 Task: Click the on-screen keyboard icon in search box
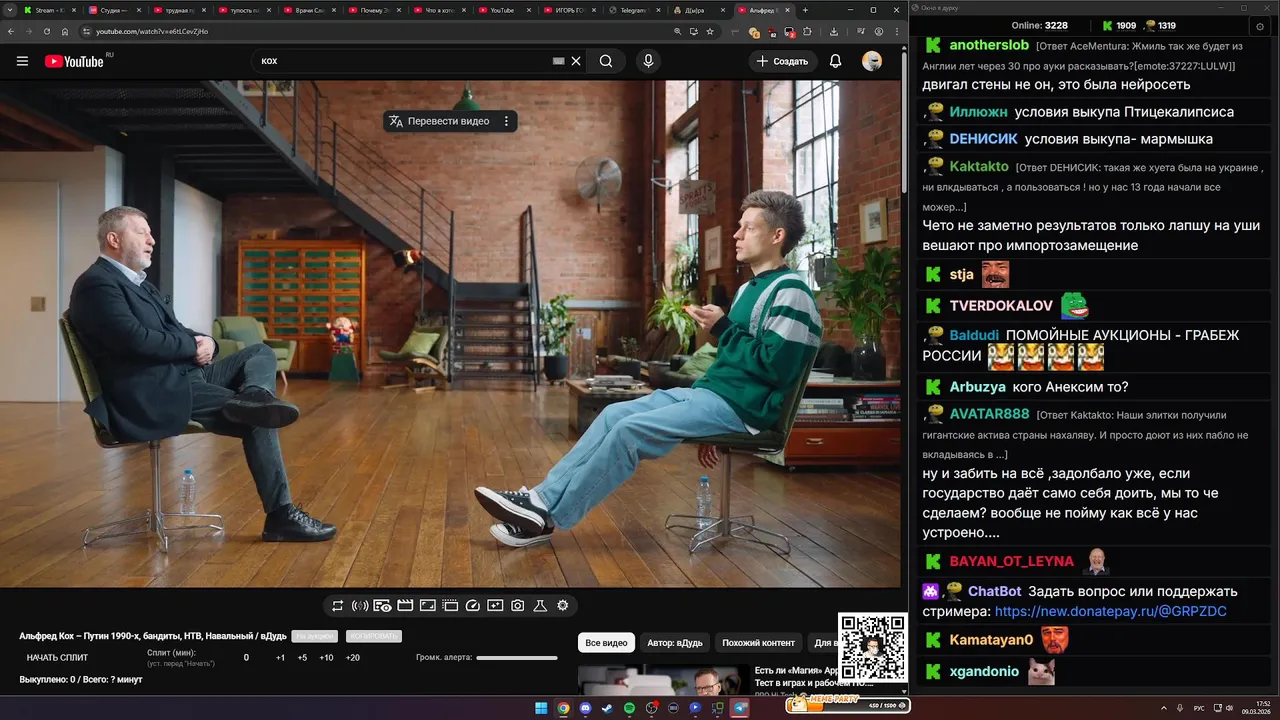559,61
